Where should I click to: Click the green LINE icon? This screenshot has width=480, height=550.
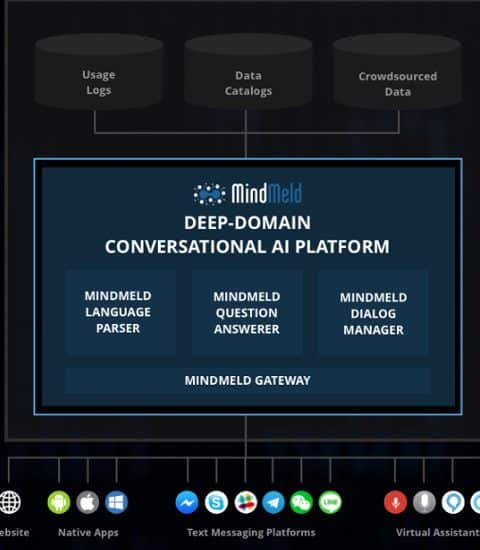(330, 502)
